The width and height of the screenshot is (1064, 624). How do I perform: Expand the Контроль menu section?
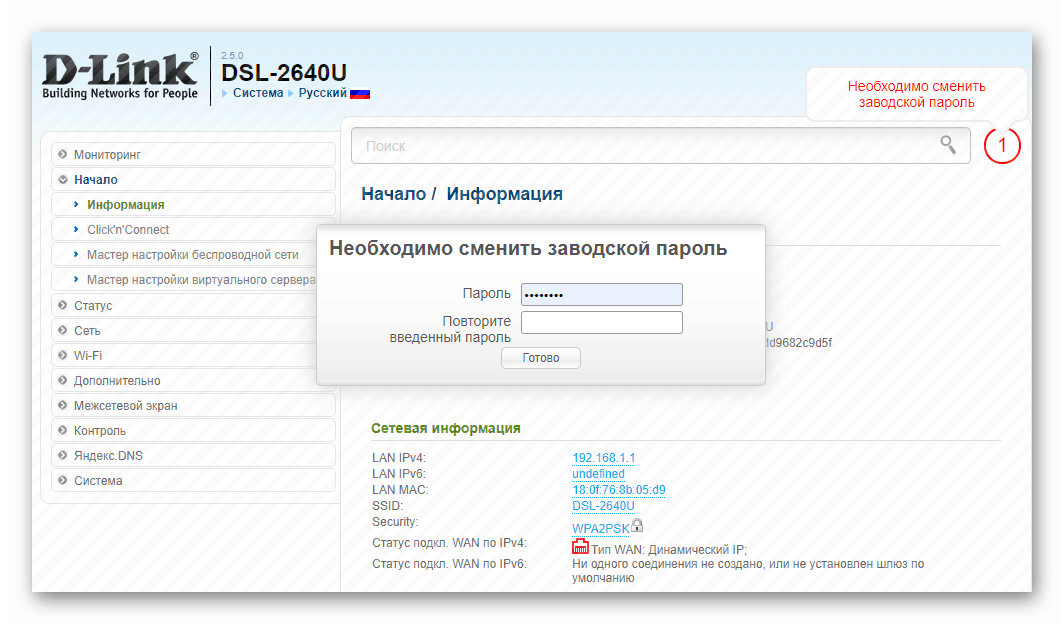coord(193,431)
